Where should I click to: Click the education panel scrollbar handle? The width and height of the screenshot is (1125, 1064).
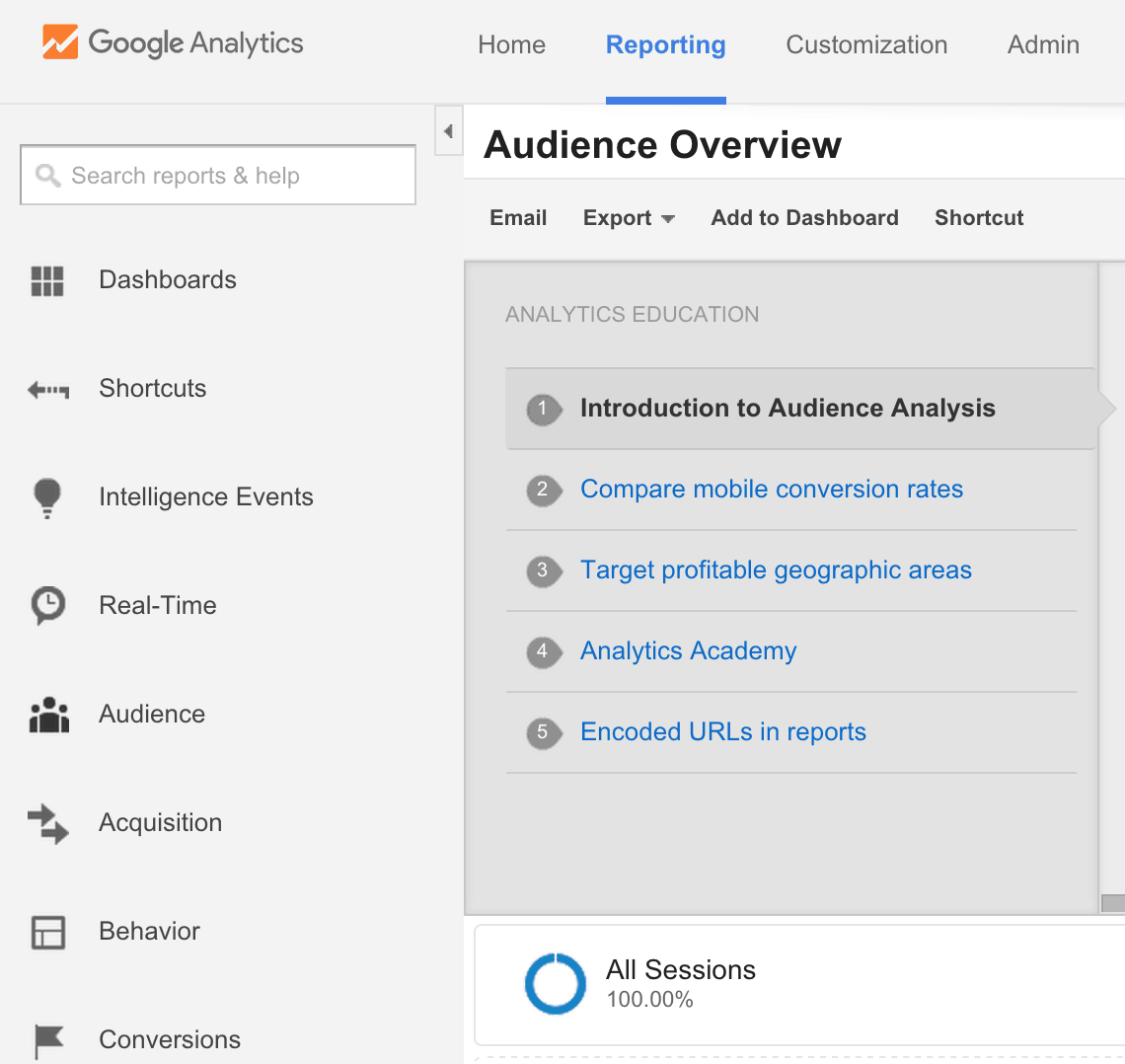pyautogui.click(x=1113, y=903)
